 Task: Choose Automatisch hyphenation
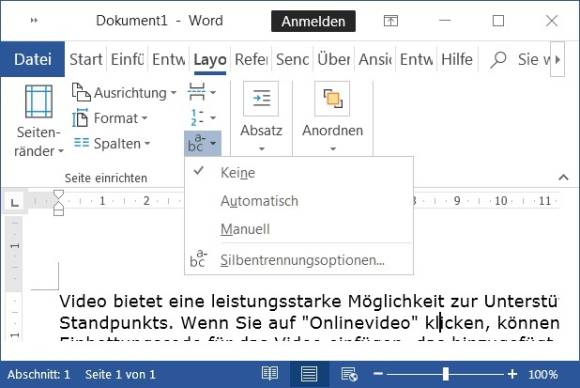pos(299,201)
